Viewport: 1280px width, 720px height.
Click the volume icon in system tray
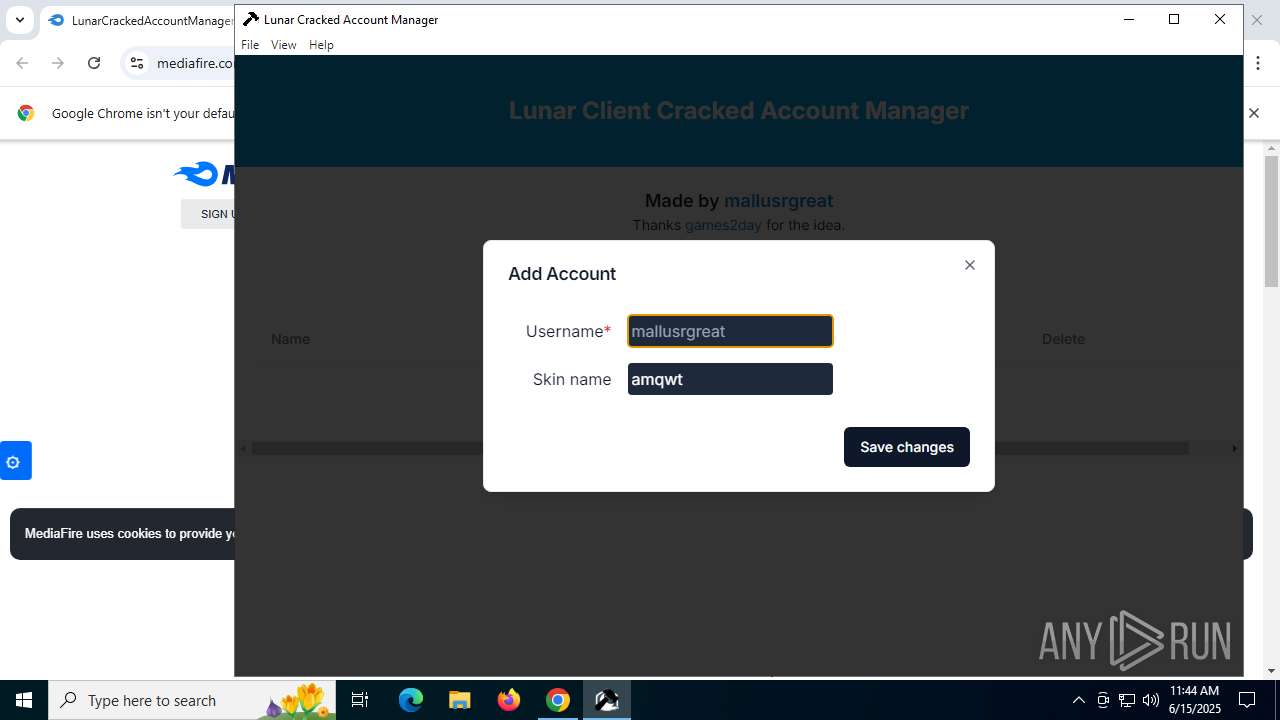click(1150, 700)
